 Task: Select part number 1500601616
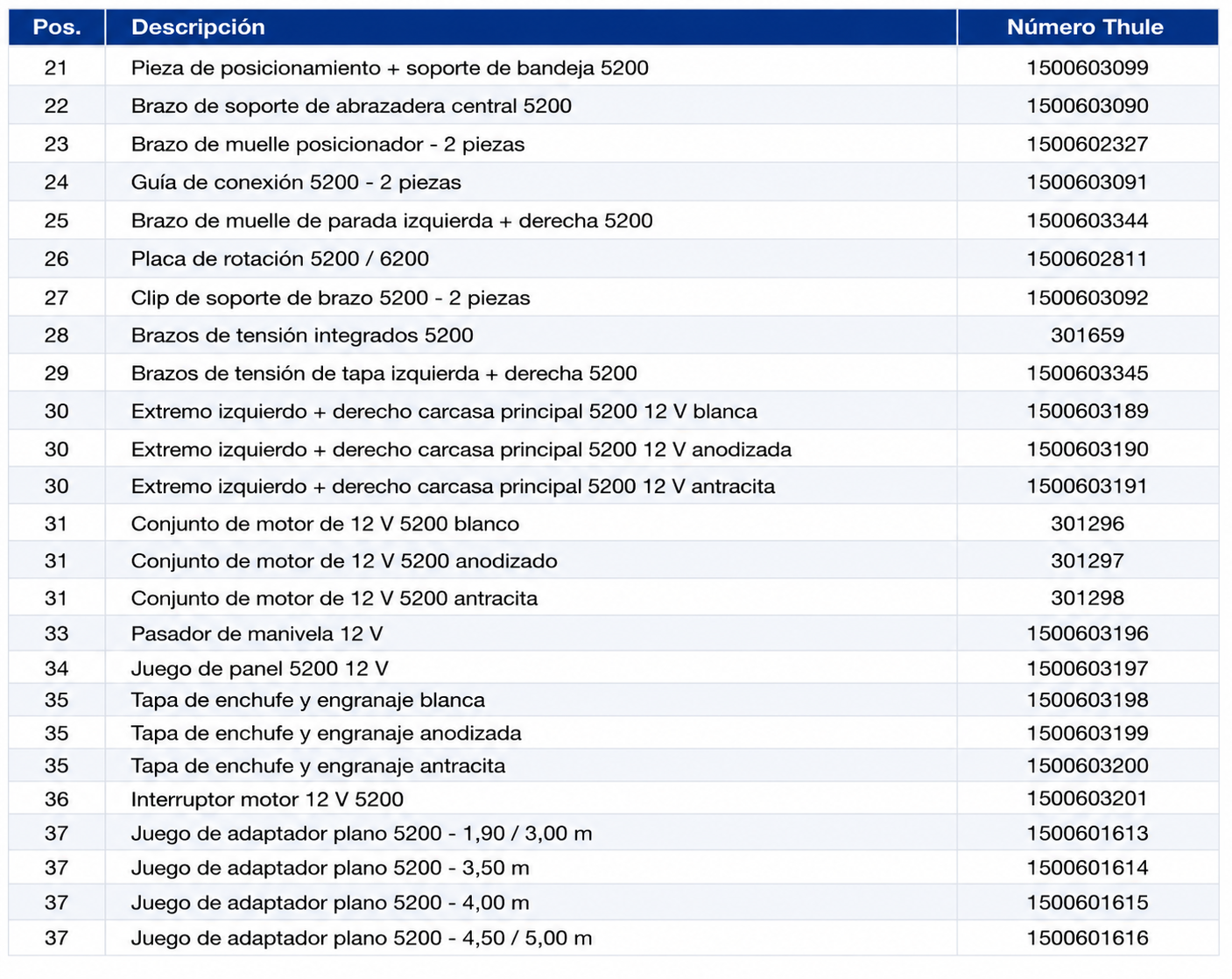point(1088,938)
